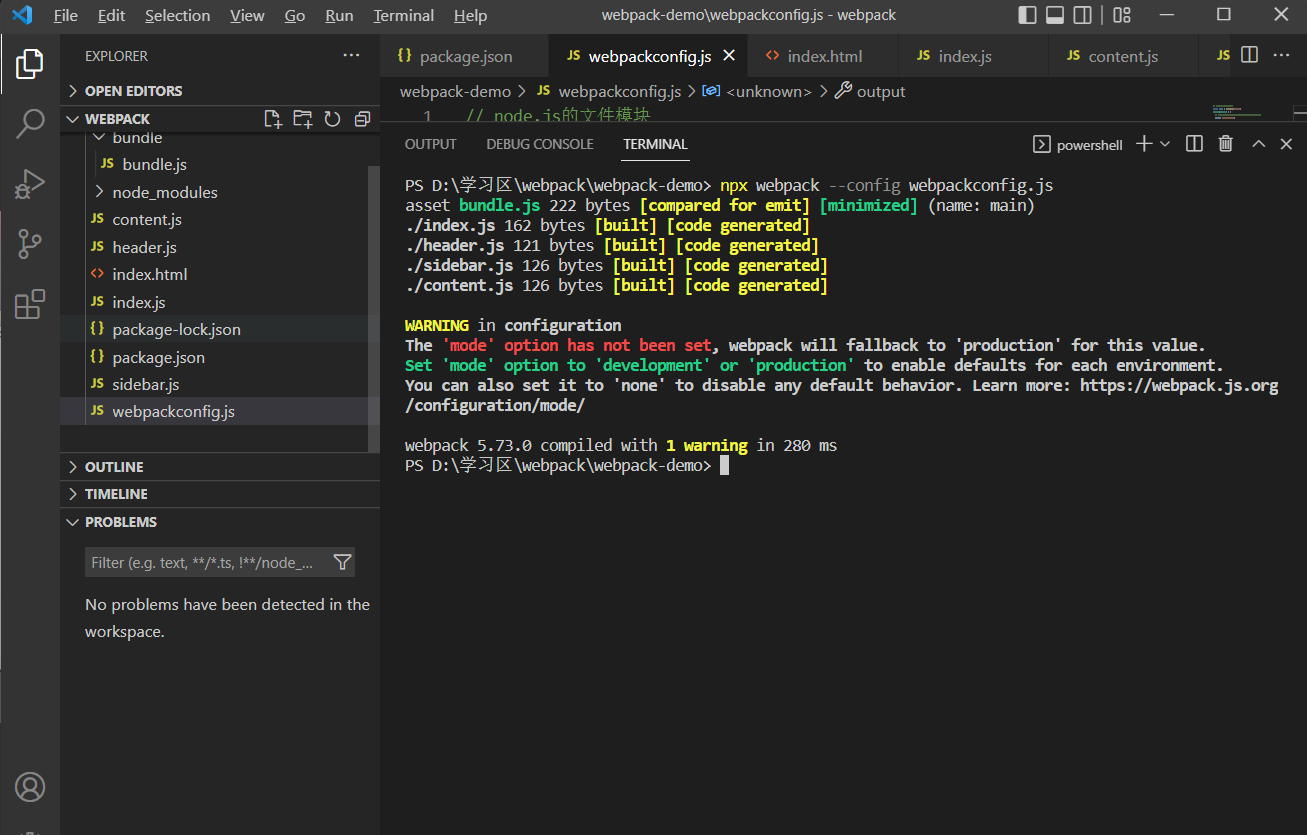Click New File icon in WEBPACK header
This screenshot has height=835, width=1307.
[x=272, y=119]
